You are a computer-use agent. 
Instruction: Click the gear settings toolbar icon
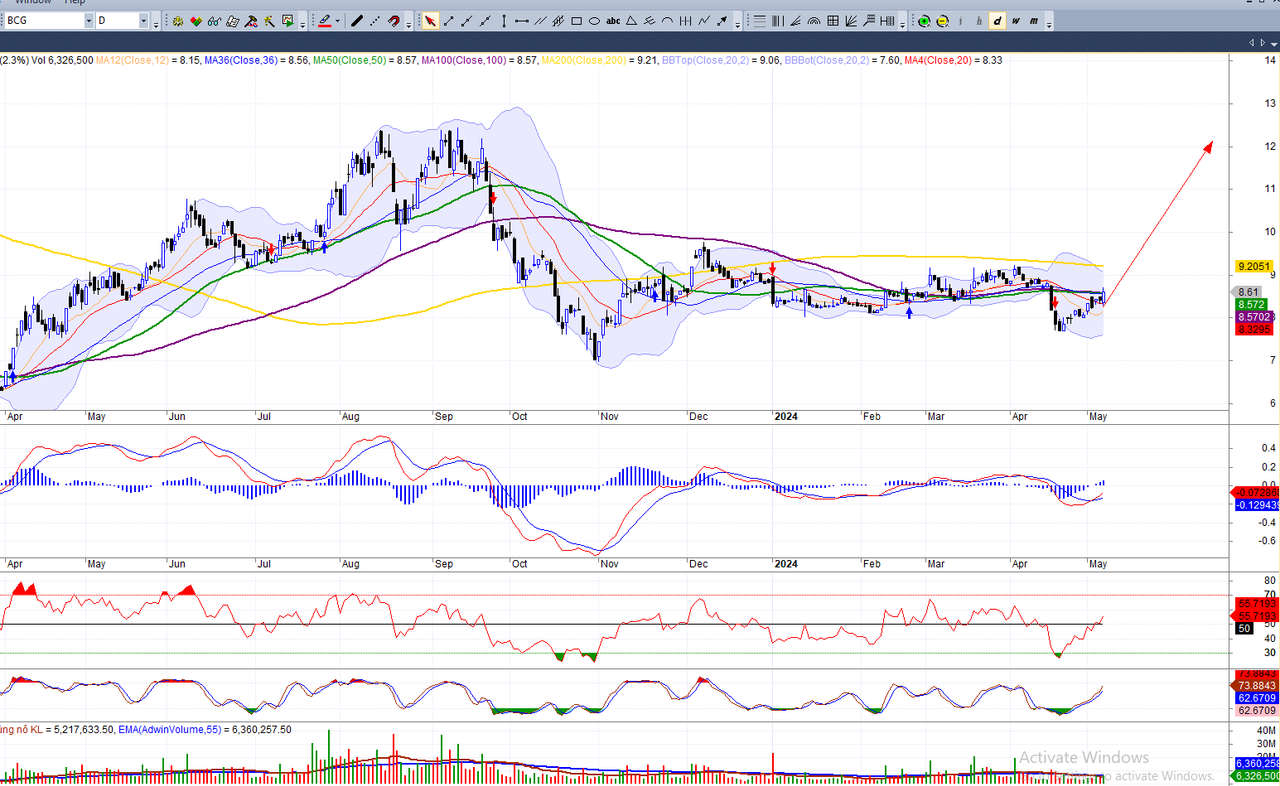tap(178, 21)
